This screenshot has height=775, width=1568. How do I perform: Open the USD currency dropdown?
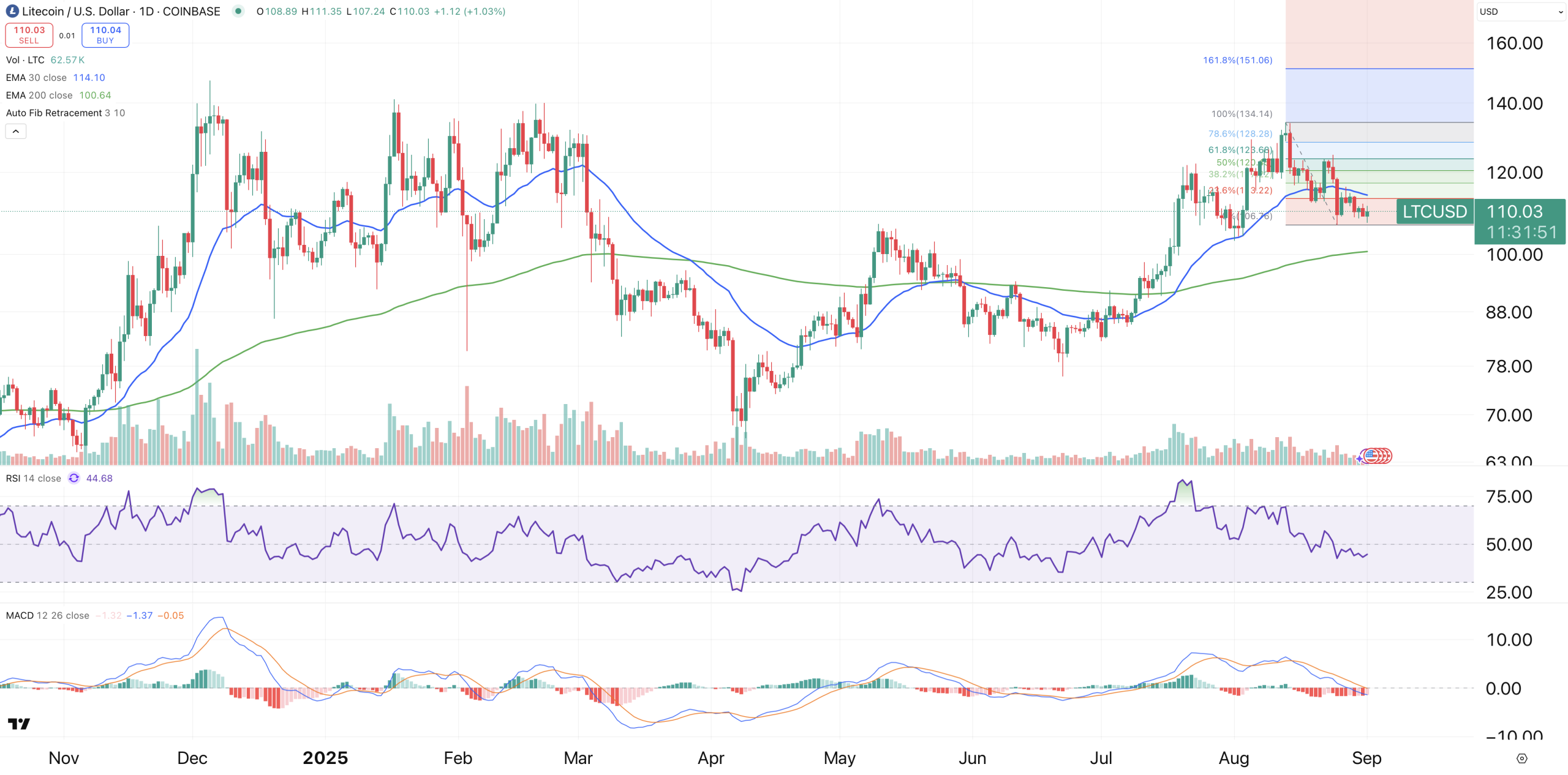pyautogui.click(x=1520, y=12)
